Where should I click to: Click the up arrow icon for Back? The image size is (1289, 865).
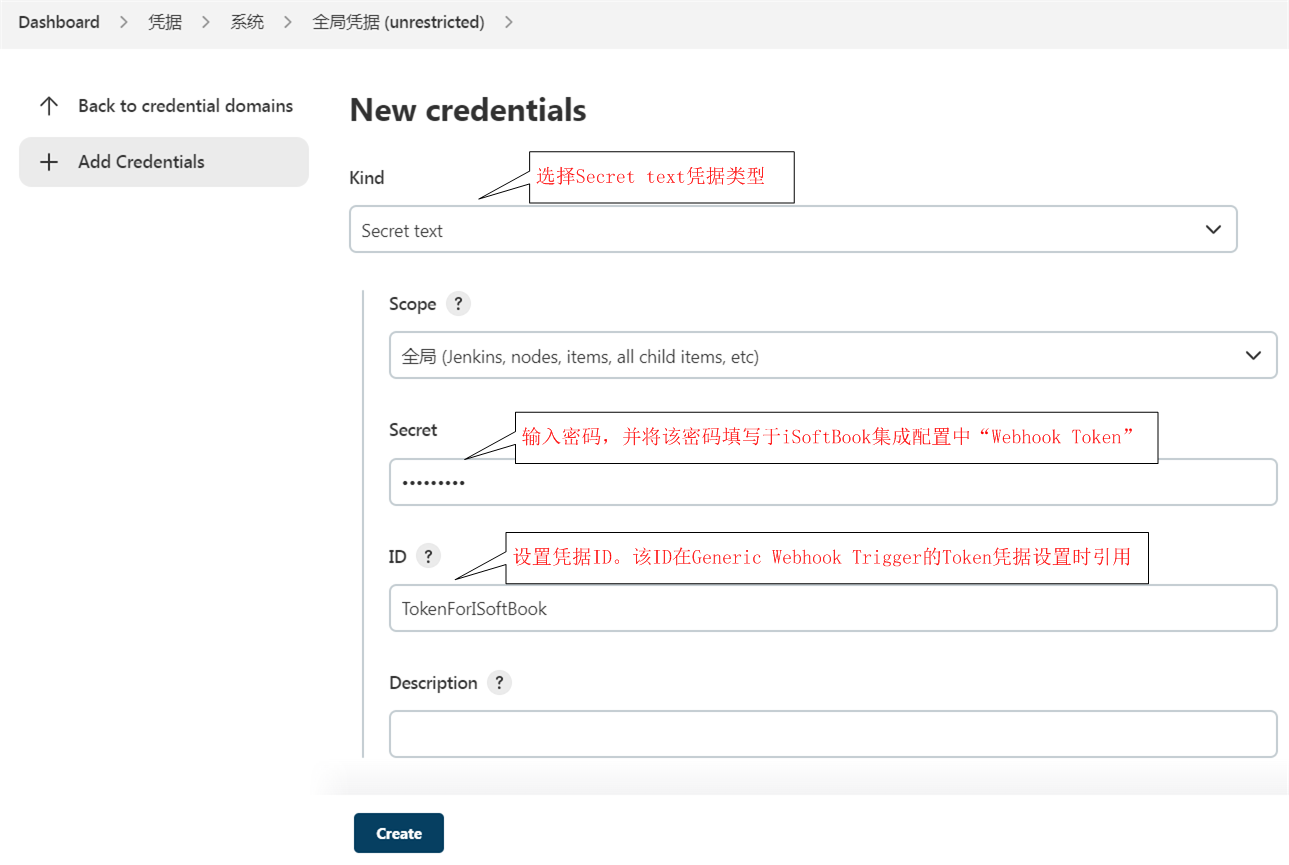pos(49,106)
